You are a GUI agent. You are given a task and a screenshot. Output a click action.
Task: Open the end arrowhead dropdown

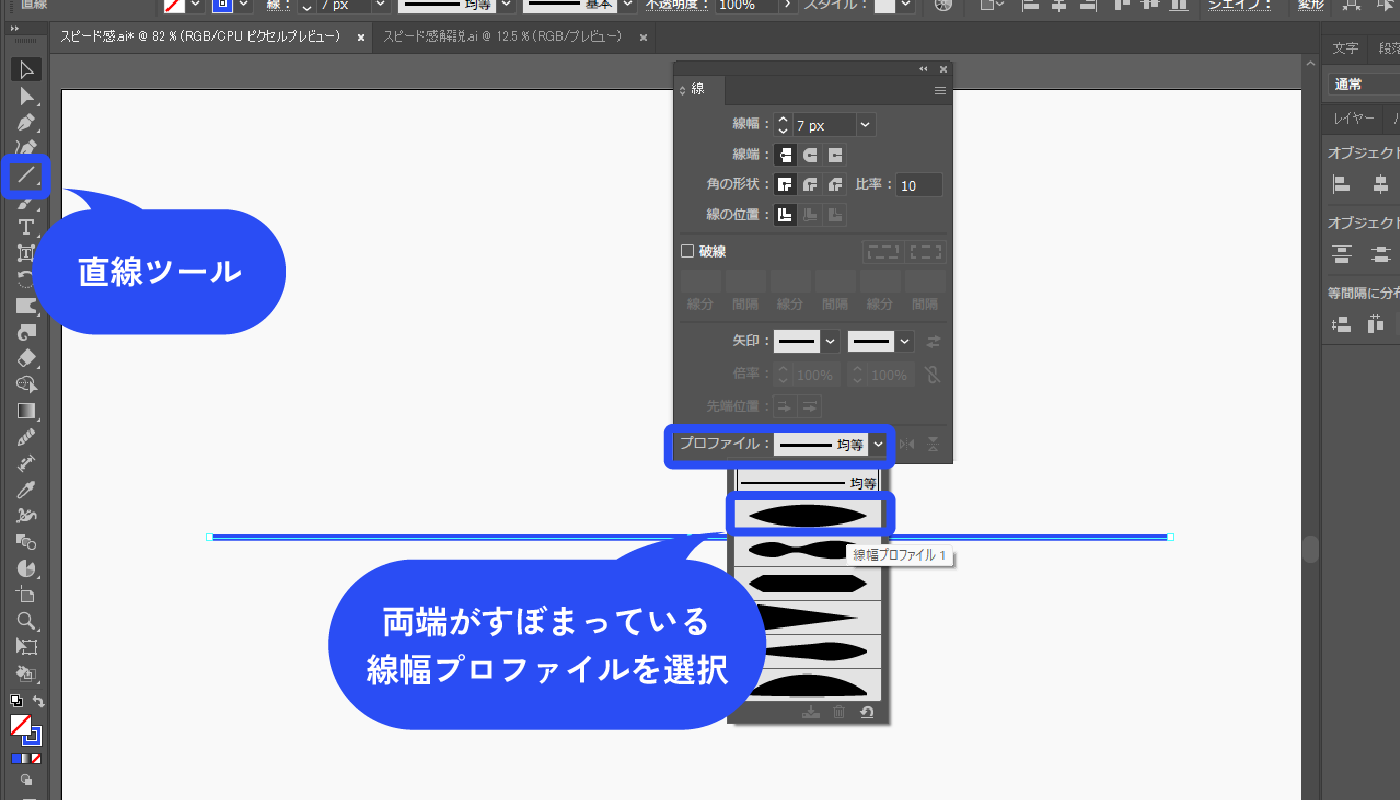905,341
